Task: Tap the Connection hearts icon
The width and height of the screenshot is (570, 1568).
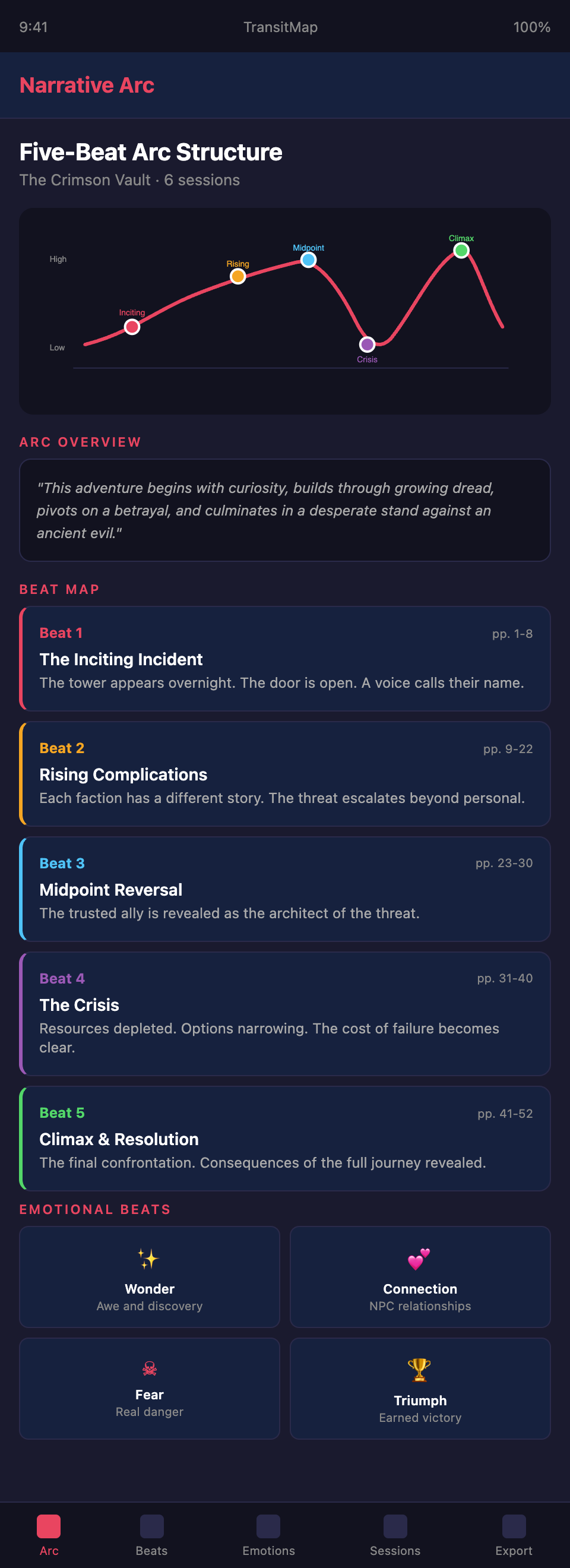Action: (x=419, y=1258)
